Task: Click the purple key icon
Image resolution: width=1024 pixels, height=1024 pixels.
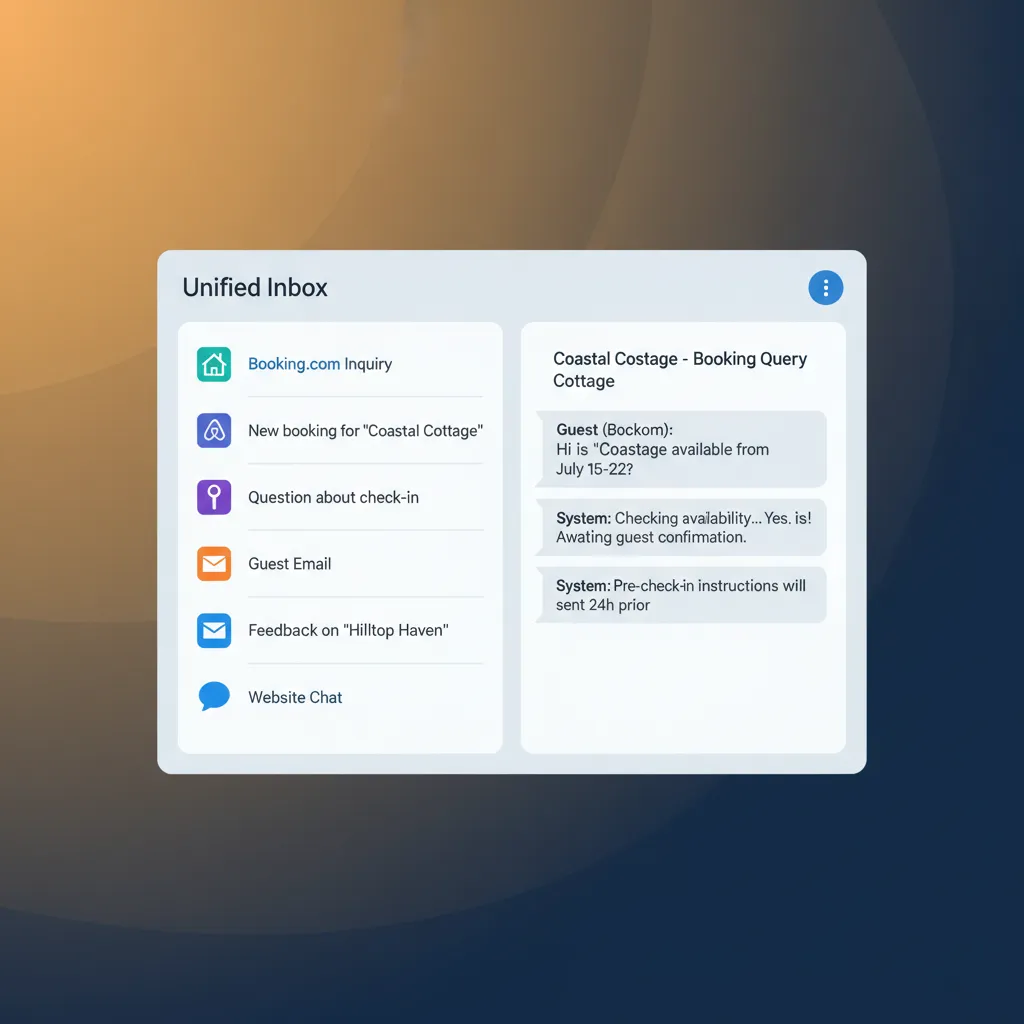Action: pos(214,497)
